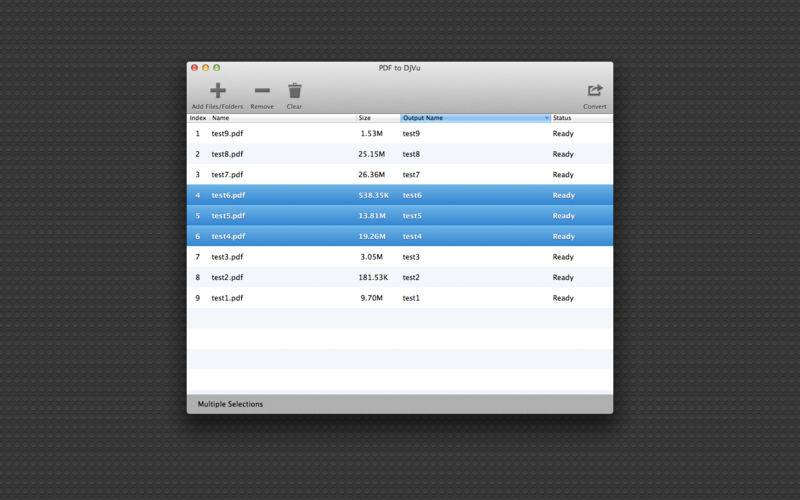Select the test2.pdf file name

pyautogui.click(x=227, y=278)
